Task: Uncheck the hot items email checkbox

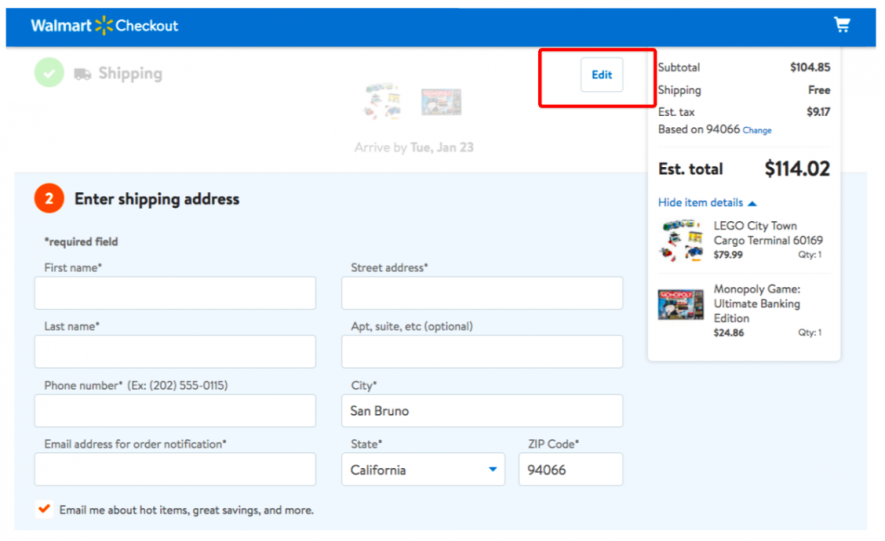Action: (x=44, y=509)
